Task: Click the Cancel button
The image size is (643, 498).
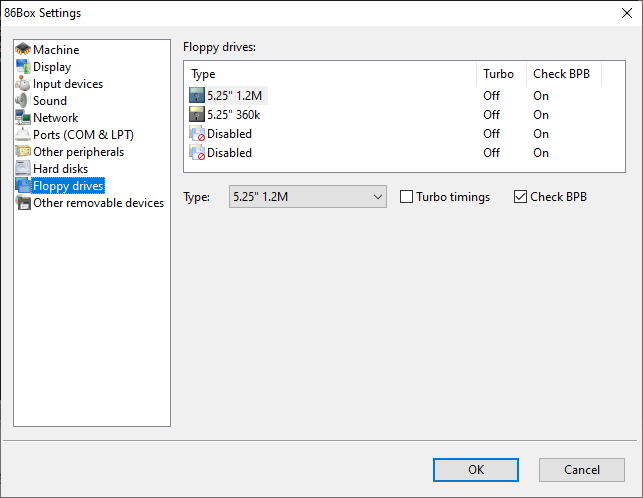Action: click(581, 470)
